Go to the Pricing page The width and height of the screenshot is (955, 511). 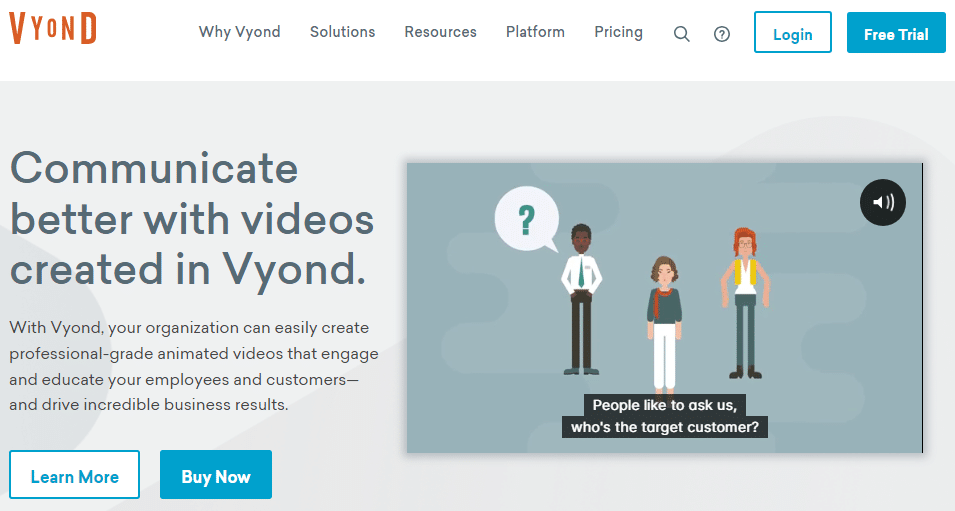pyautogui.click(x=618, y=32)
